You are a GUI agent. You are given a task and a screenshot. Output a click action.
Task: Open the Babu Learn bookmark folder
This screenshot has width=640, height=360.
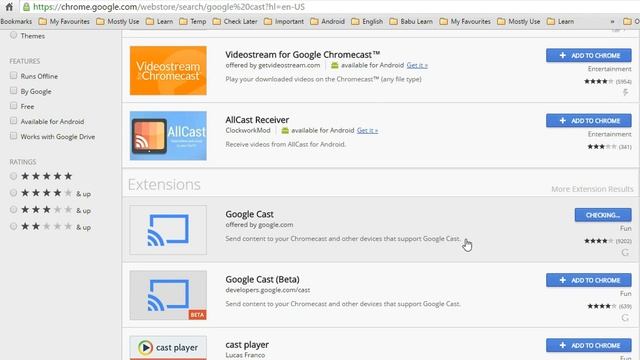tap(411, 22)
